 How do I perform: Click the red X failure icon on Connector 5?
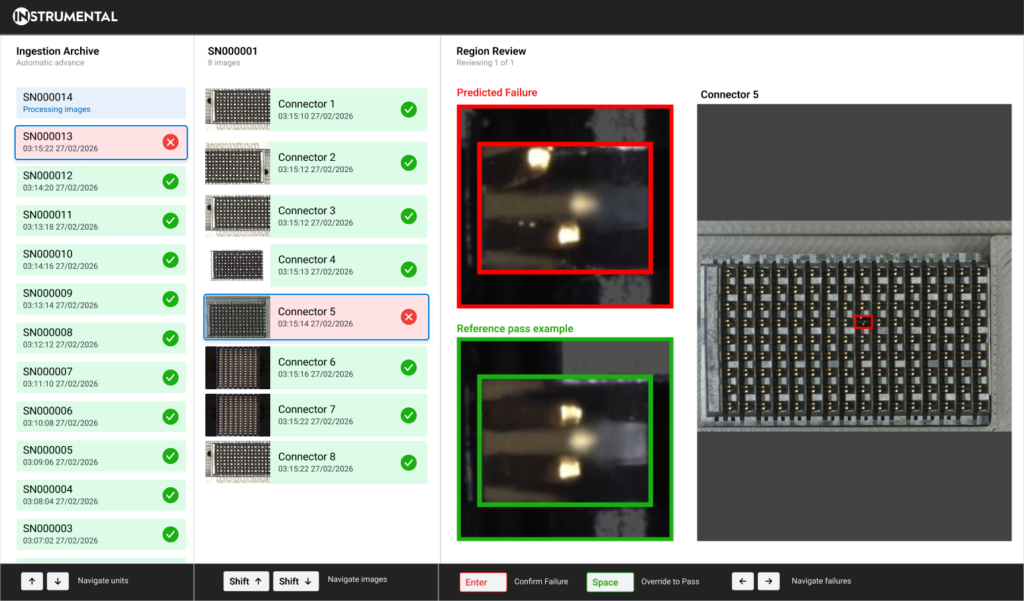coord(408,316)
